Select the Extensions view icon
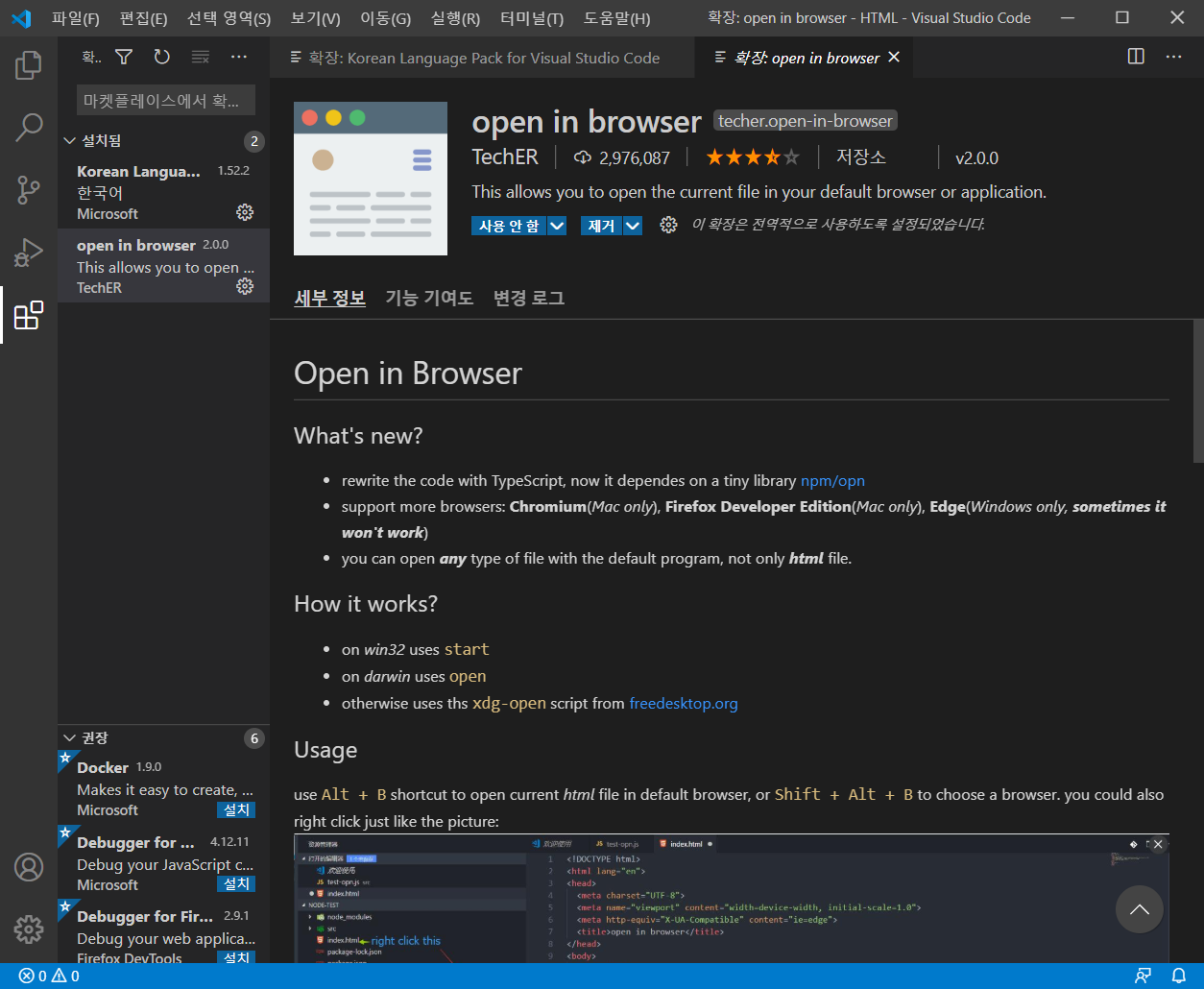The image size is (1204, 989). tap(29, 315)
